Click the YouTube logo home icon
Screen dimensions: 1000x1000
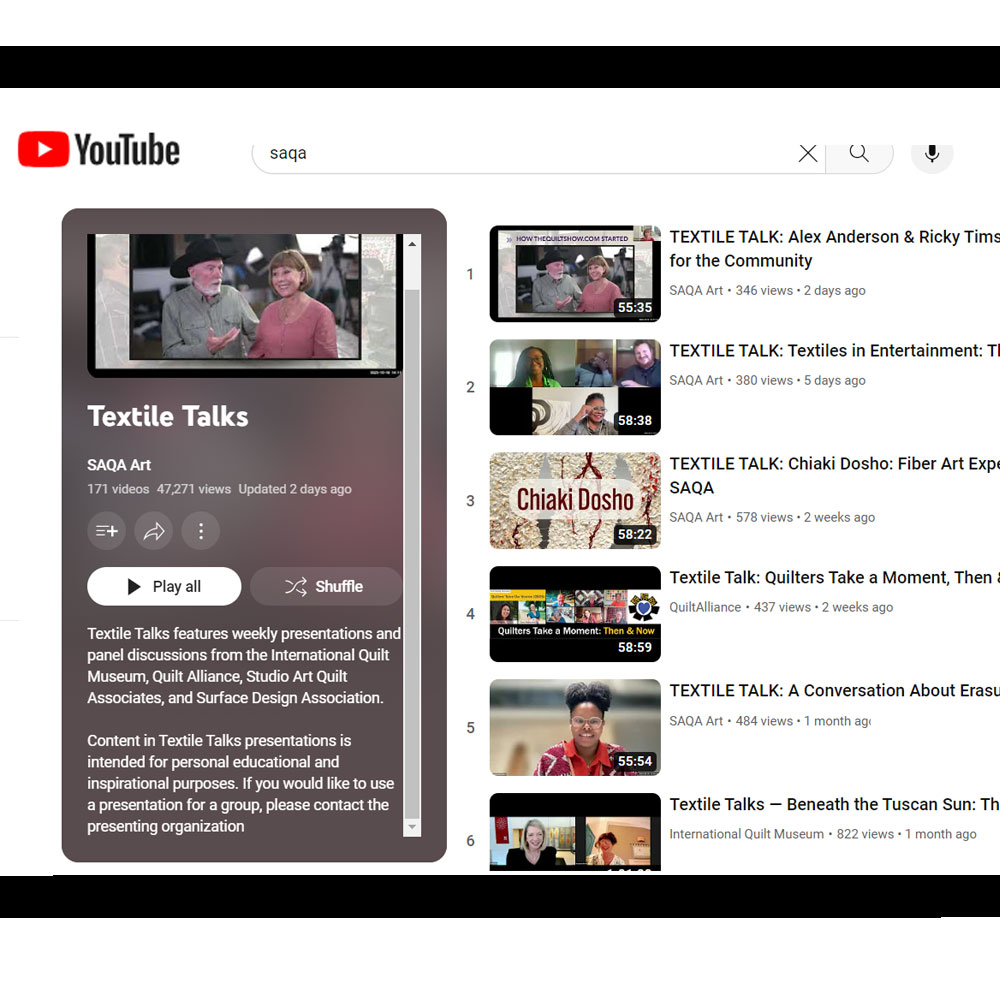click(x=98, y=150)
